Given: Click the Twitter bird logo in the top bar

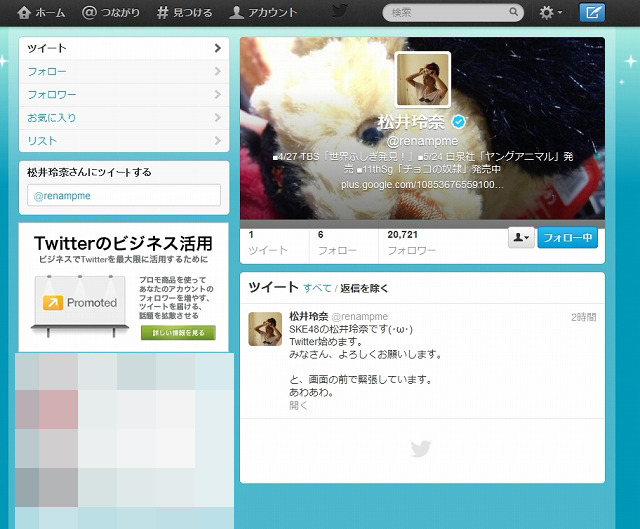Looking at the screenshot, I should [x=340, y=11].
